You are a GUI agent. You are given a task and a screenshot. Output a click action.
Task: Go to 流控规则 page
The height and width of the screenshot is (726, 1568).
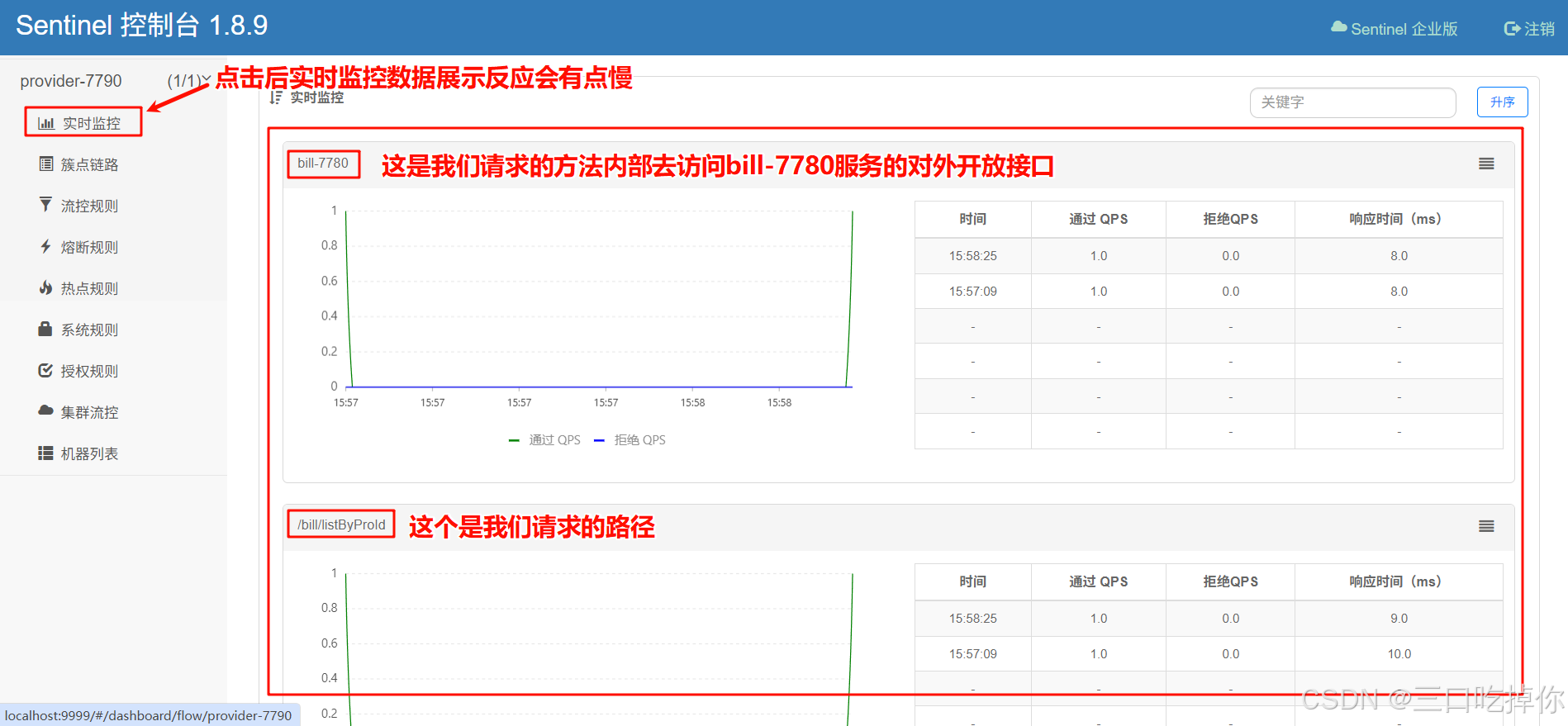(89, 206)
